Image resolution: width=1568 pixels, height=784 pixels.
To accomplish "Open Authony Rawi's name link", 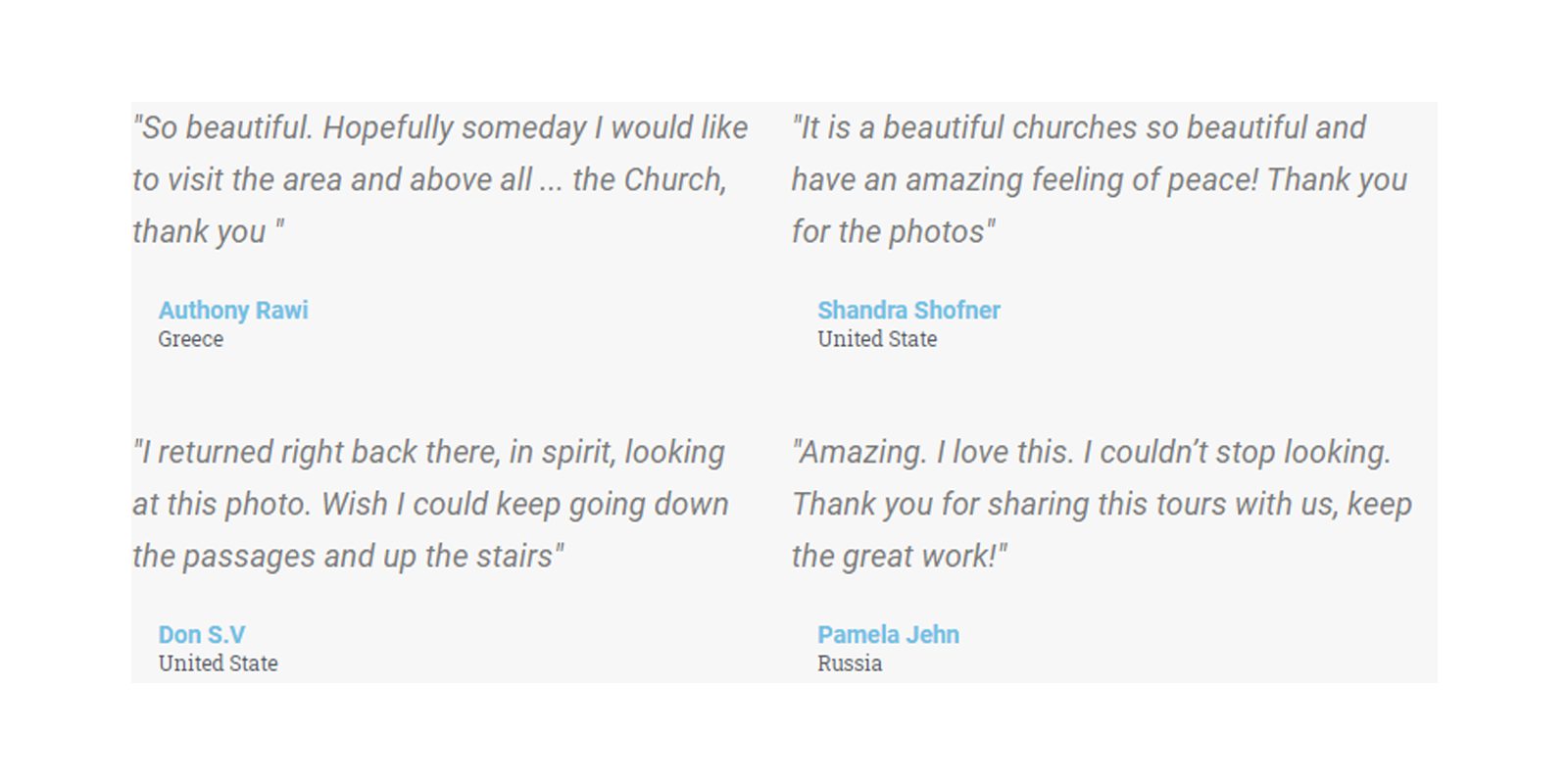I will (x=233, y=311).
